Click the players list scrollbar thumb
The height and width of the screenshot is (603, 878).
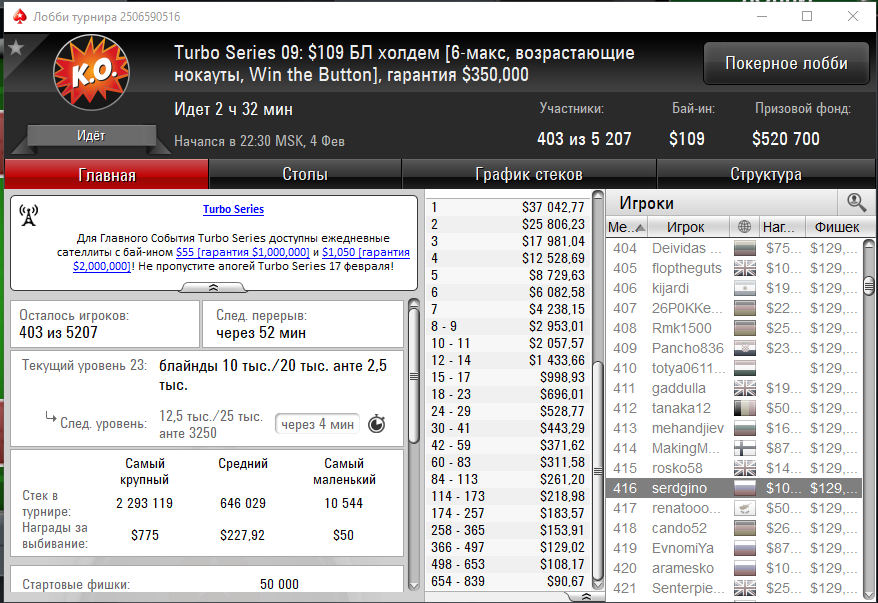tap(868, 286)
